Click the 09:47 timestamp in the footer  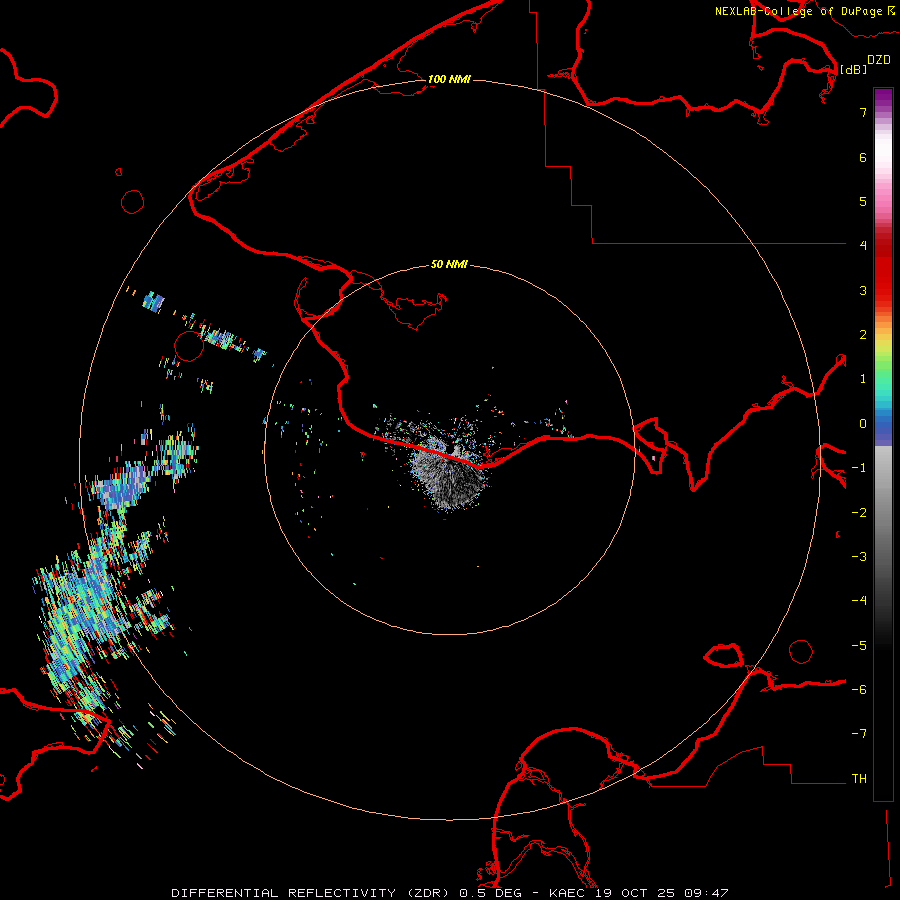pyautogui.click(x=706, y=893)
